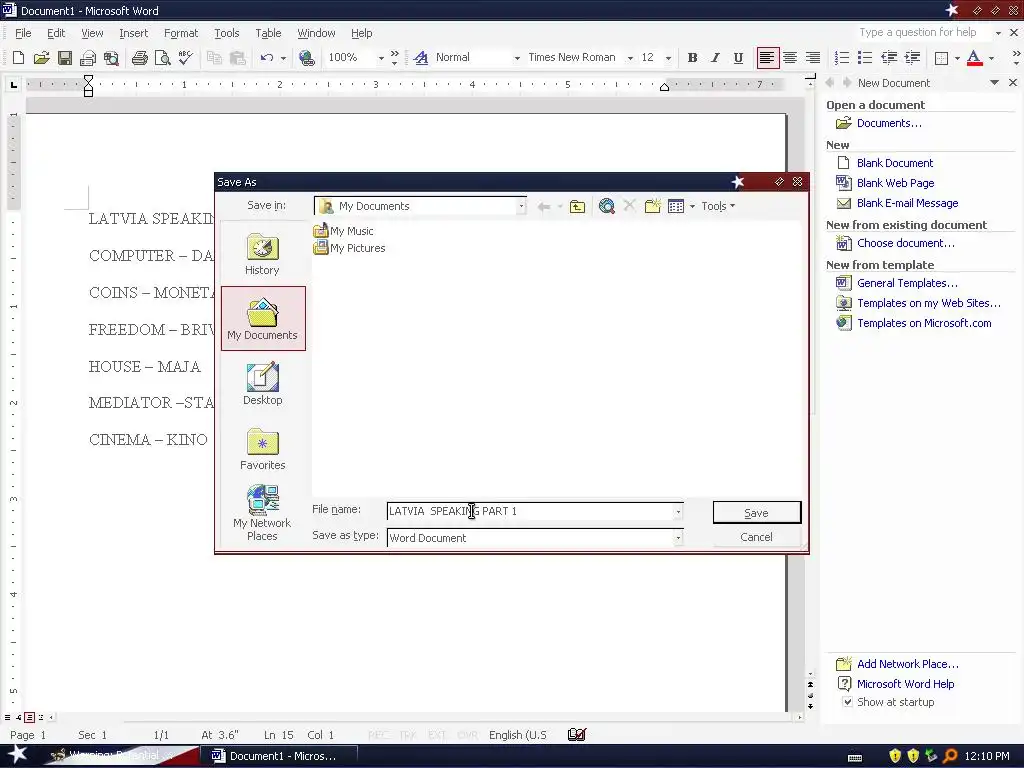The image size is (1024, 768).
Task: Open the Help menu
Action: (361, 33)
